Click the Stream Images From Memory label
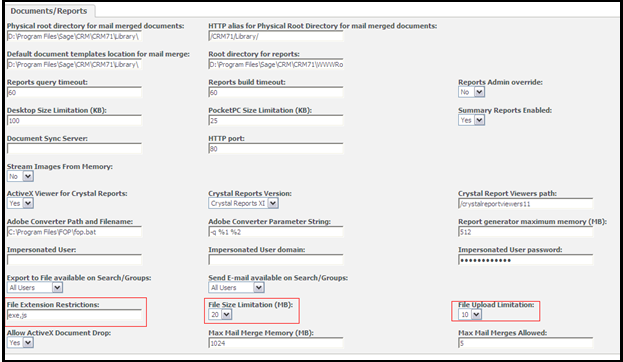623x362 pixels. click(x=60, y=167)
